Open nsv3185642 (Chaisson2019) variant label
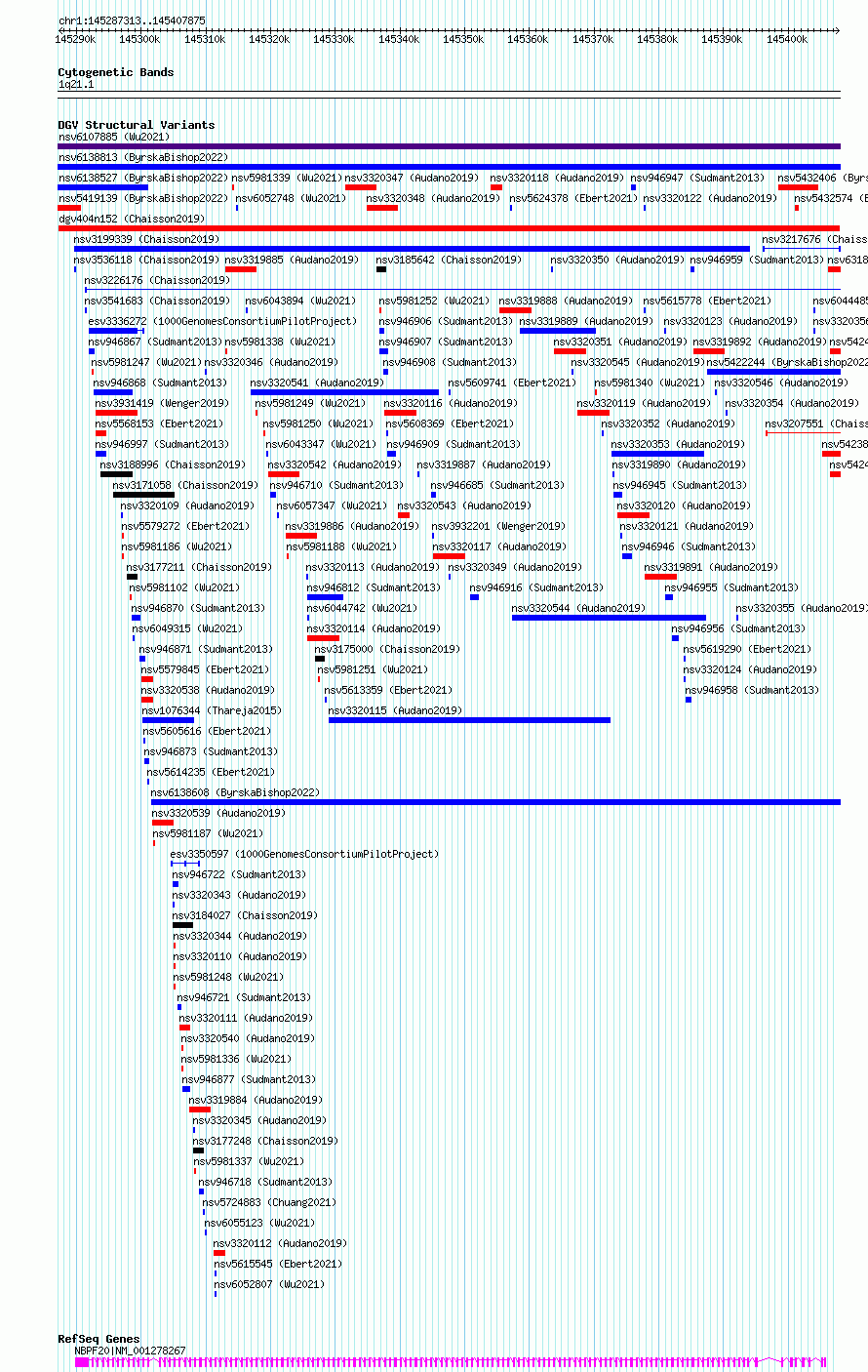Image resolution: width=868 pixels, height=1372 pixels. [449, 260]
